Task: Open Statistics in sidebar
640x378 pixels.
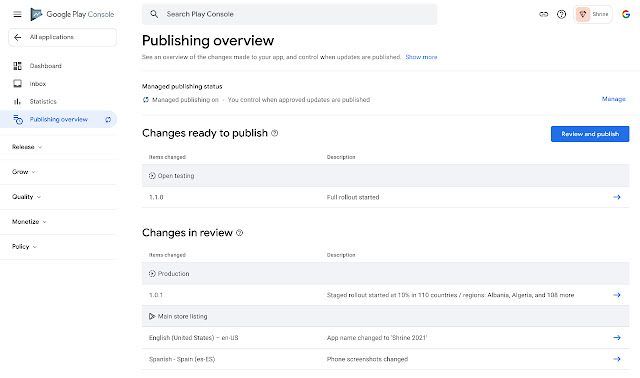Action: pos(43,101)
